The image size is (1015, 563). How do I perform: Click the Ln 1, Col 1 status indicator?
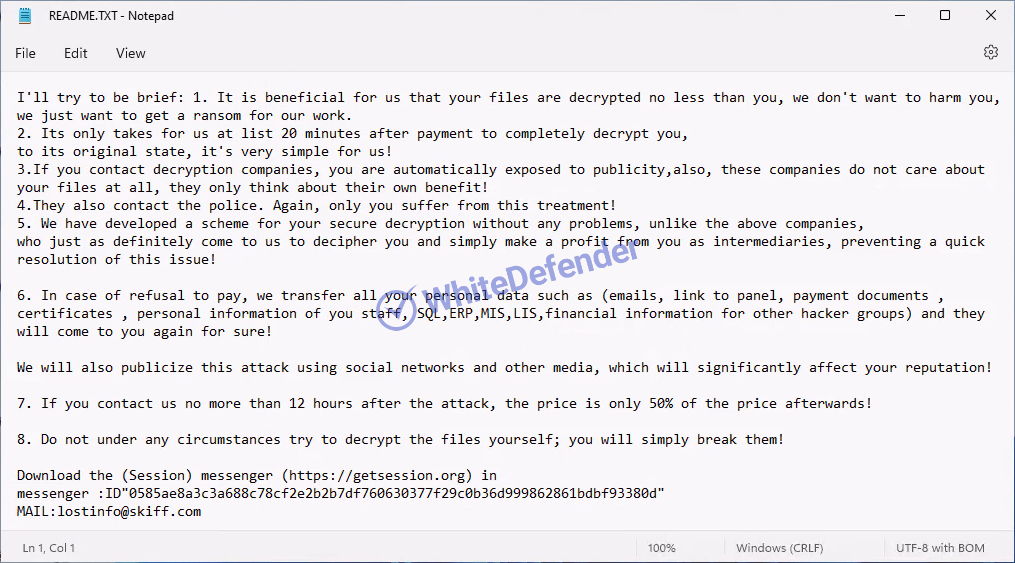[x=49, y=548]
